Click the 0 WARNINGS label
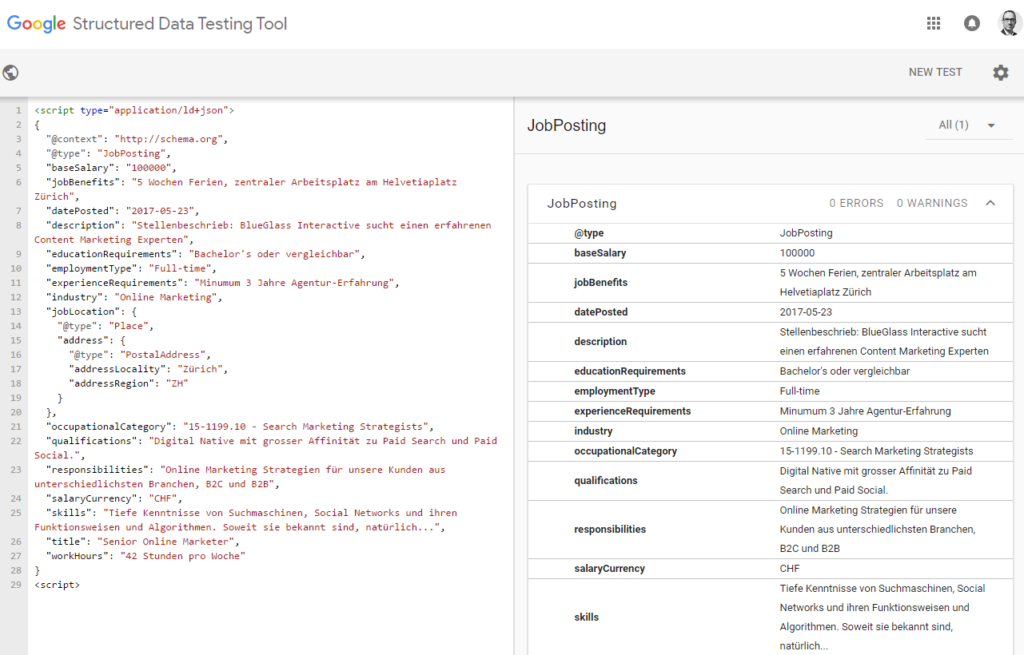 coord(931,203)
